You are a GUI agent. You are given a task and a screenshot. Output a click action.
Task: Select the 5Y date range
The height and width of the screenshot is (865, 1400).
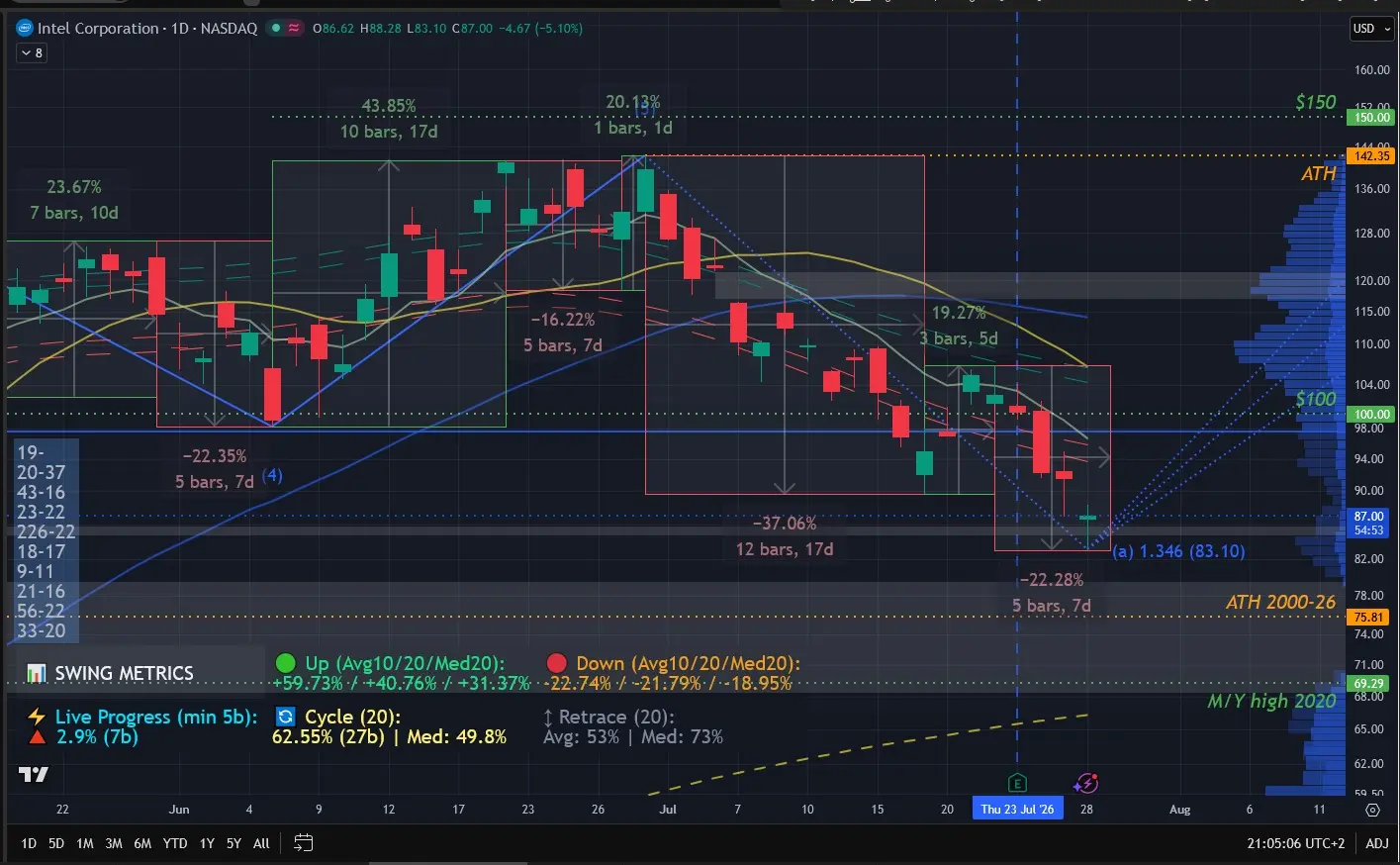pos(233,843)
